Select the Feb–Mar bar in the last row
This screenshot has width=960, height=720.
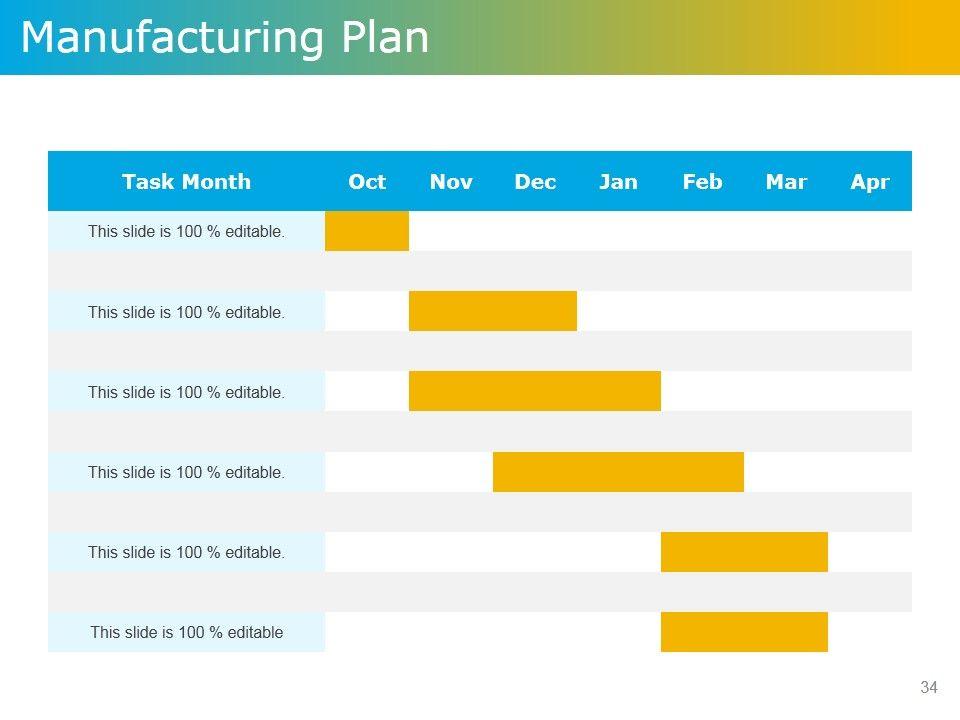pos(744,632)
